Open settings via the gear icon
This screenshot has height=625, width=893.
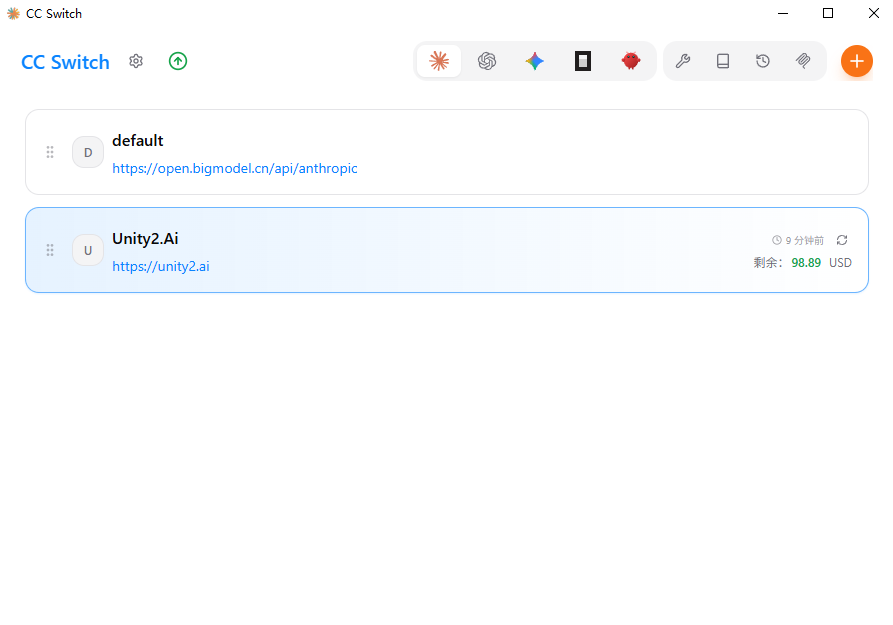[x=136, y=61]
